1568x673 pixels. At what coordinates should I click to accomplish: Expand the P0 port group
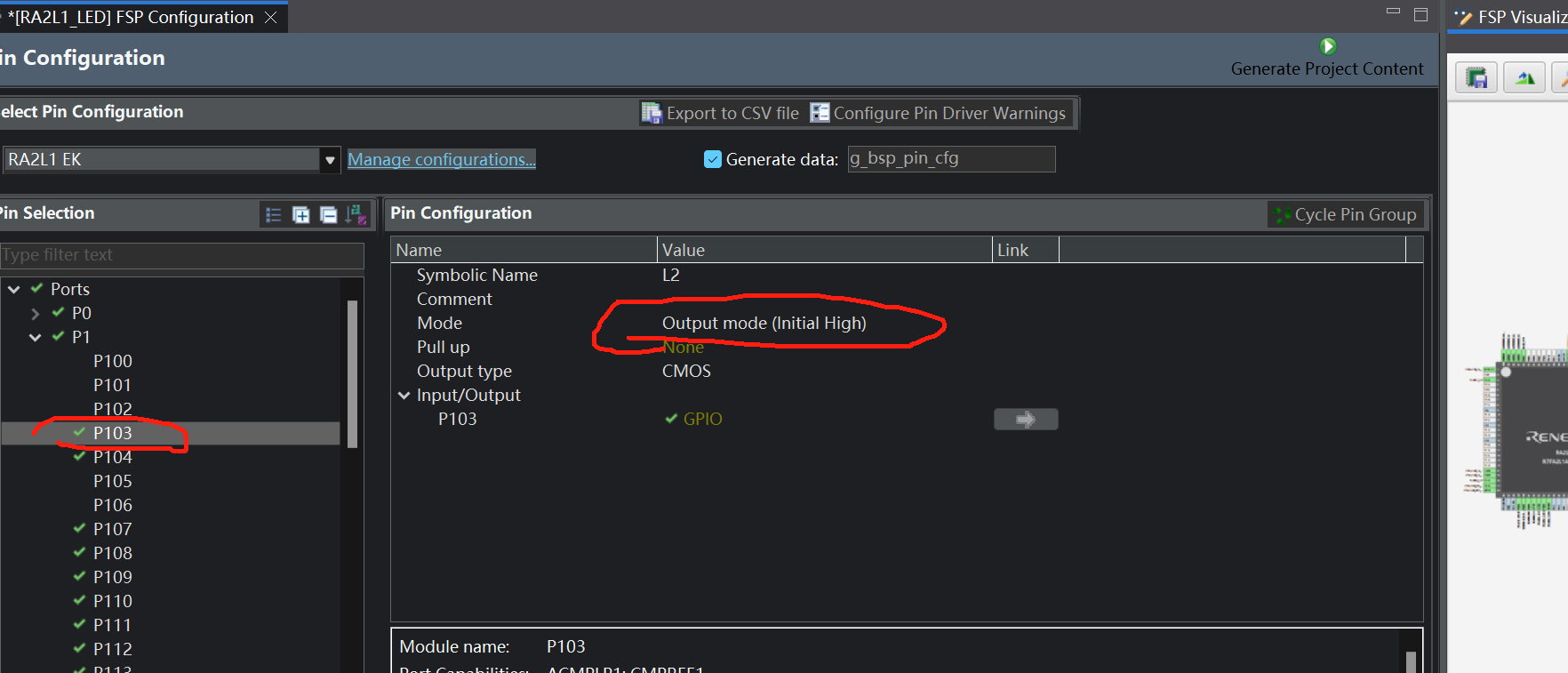(36, 313)
